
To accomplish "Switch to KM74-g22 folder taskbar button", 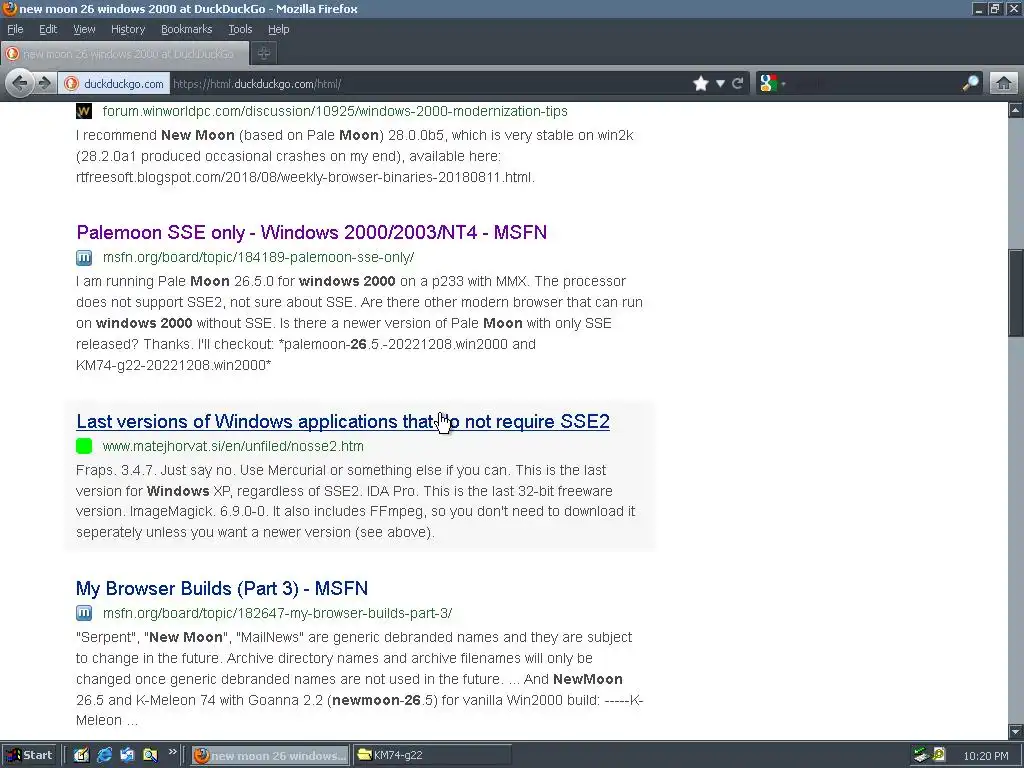I will (x=432, y=755).
